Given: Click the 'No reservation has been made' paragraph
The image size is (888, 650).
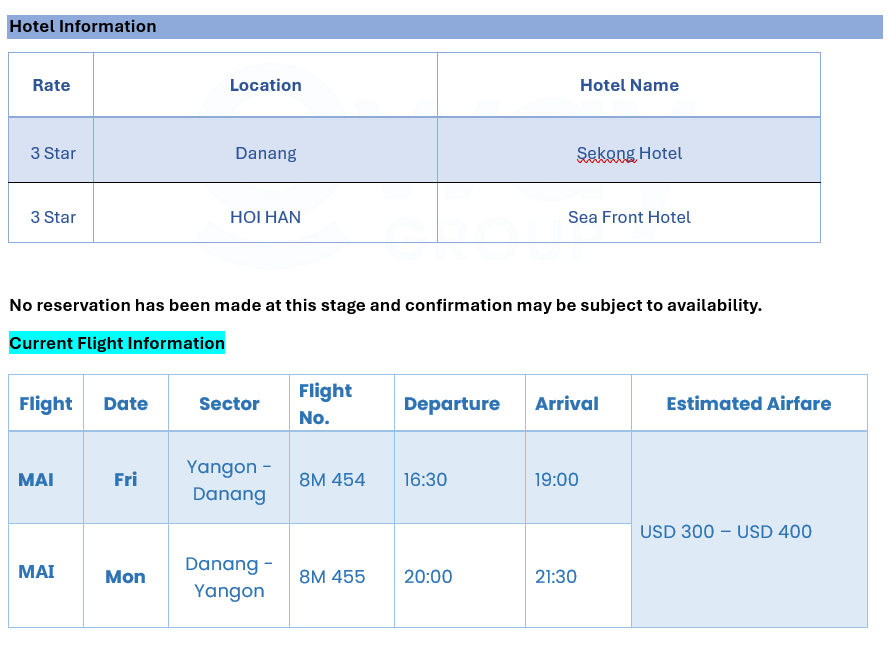Looking at the screenshot, I should 385,305.
